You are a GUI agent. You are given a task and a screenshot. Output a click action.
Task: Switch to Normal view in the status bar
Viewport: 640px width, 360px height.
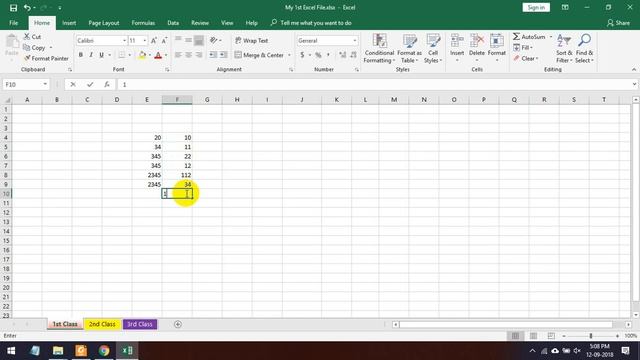[x=515, y=336]
